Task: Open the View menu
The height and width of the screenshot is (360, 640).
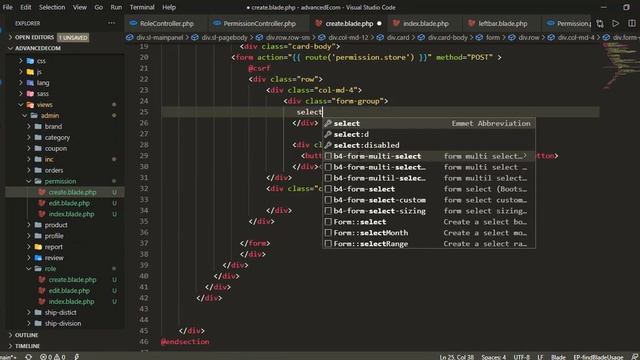Action: tap(80, 7)
